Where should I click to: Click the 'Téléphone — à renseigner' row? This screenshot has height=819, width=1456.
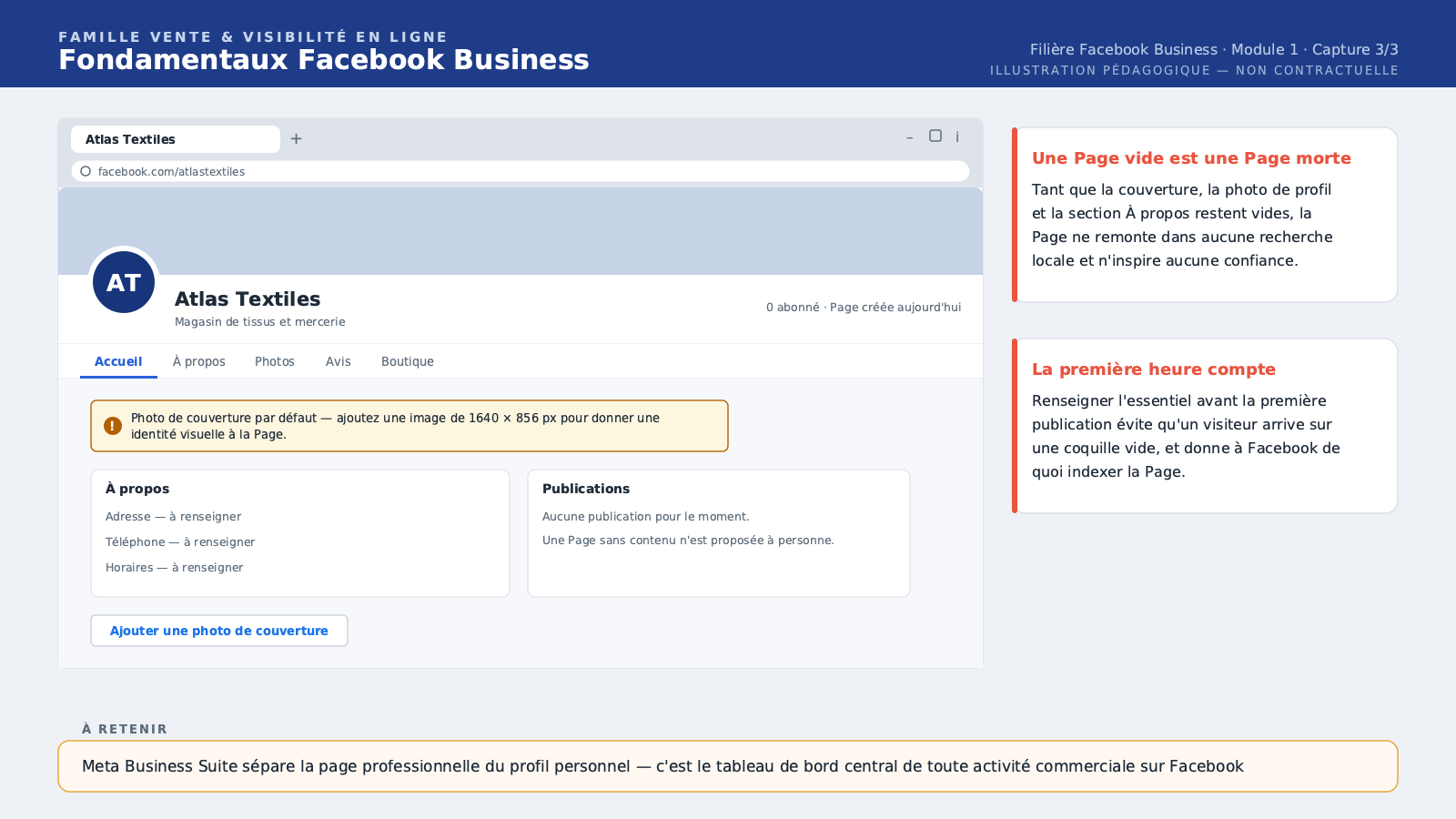pos(180,542)
